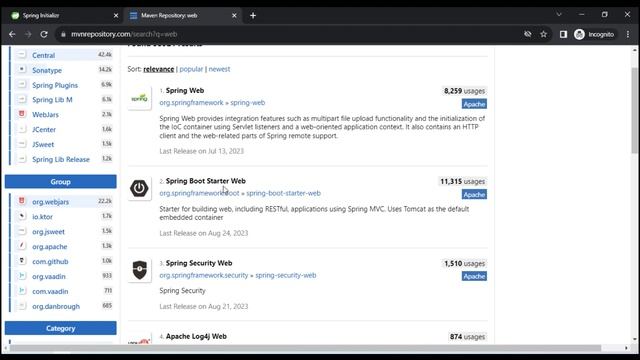The width and height of the screenshot is (640, 360).
Task: Open the spring-boot-starter-web artifact link
Action: (x=283, y=193)
